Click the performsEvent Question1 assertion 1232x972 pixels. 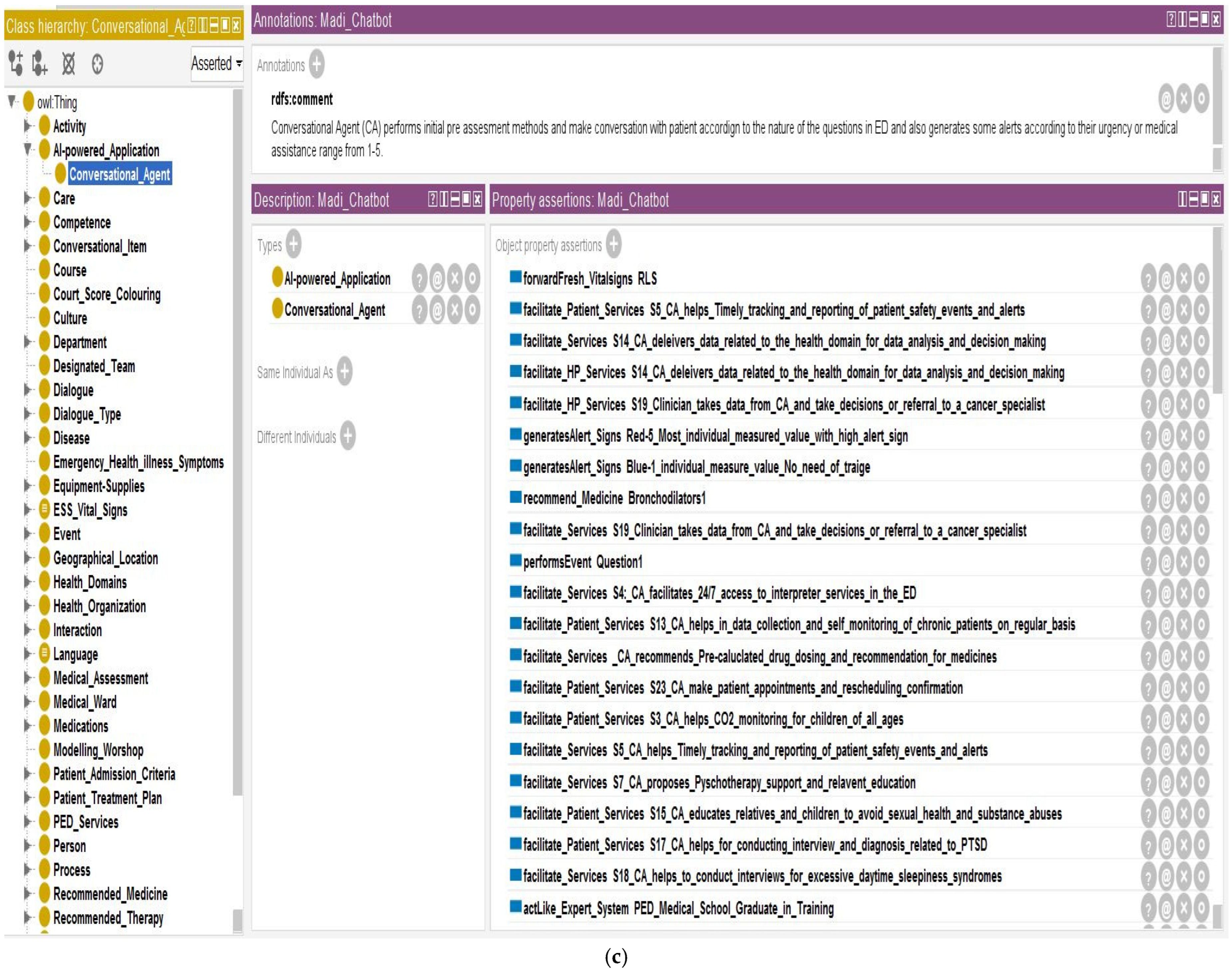click(582, 562)
